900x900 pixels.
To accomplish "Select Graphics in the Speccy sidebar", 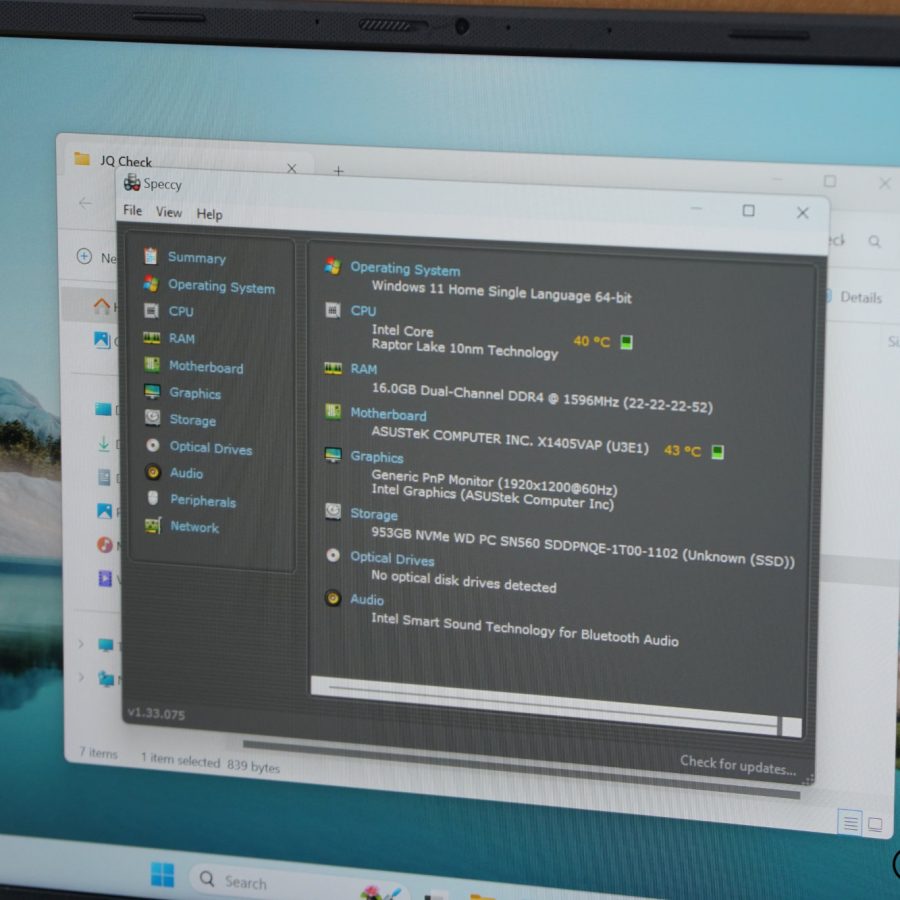I will click(x=195, y=393).
